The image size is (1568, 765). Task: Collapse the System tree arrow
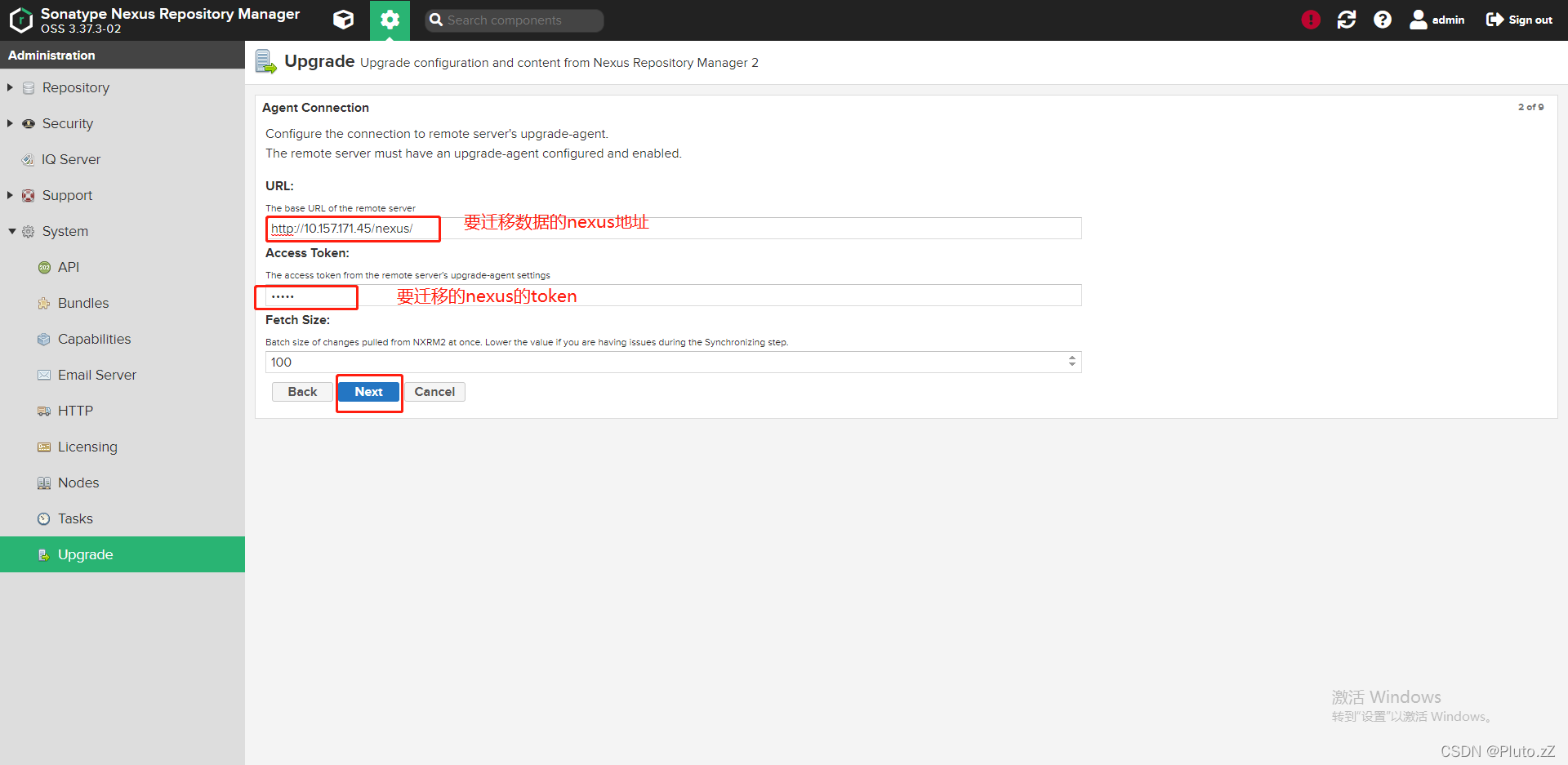[11, 231]
